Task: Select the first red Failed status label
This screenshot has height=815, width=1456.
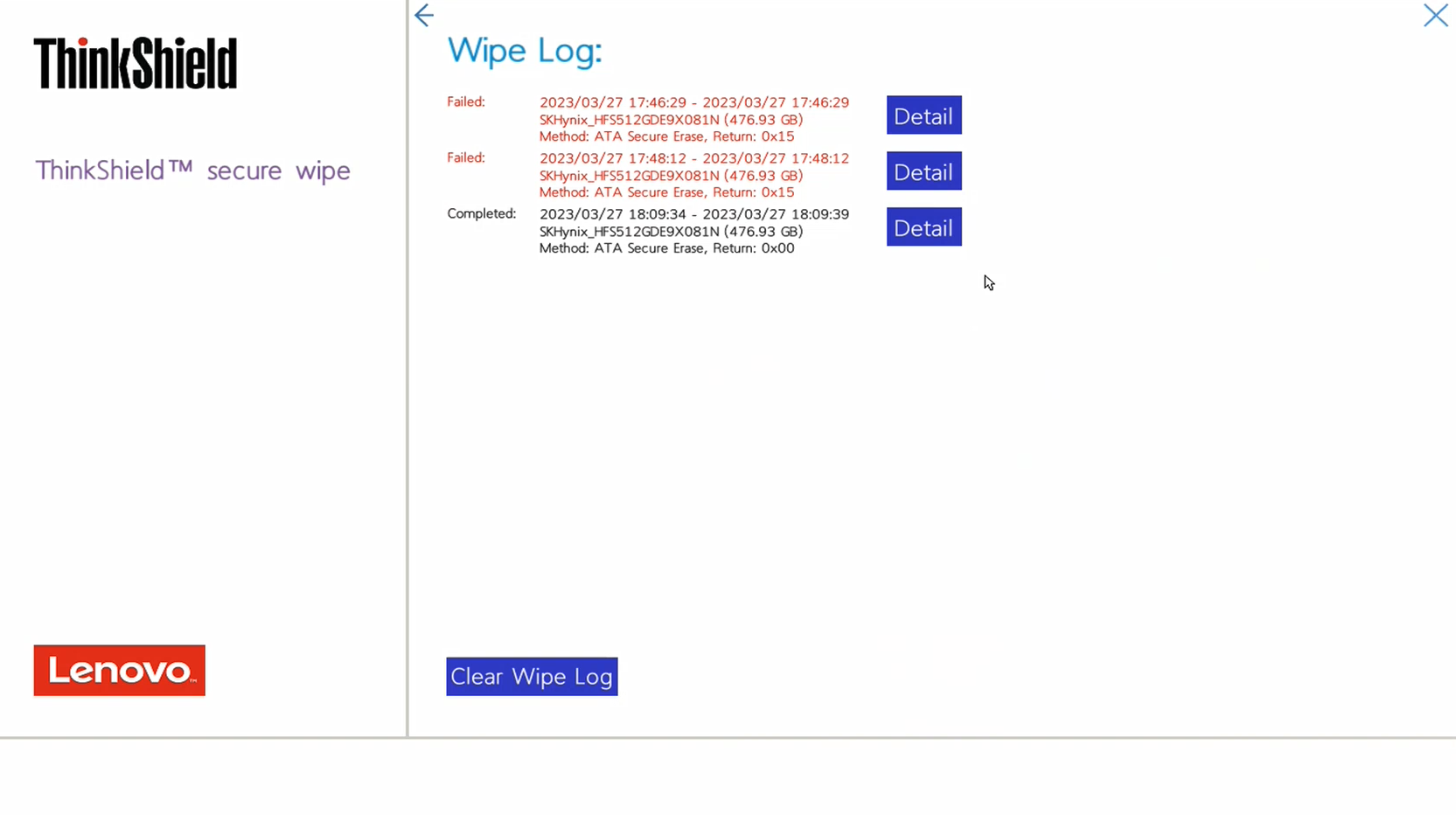Action: [466, 102]
